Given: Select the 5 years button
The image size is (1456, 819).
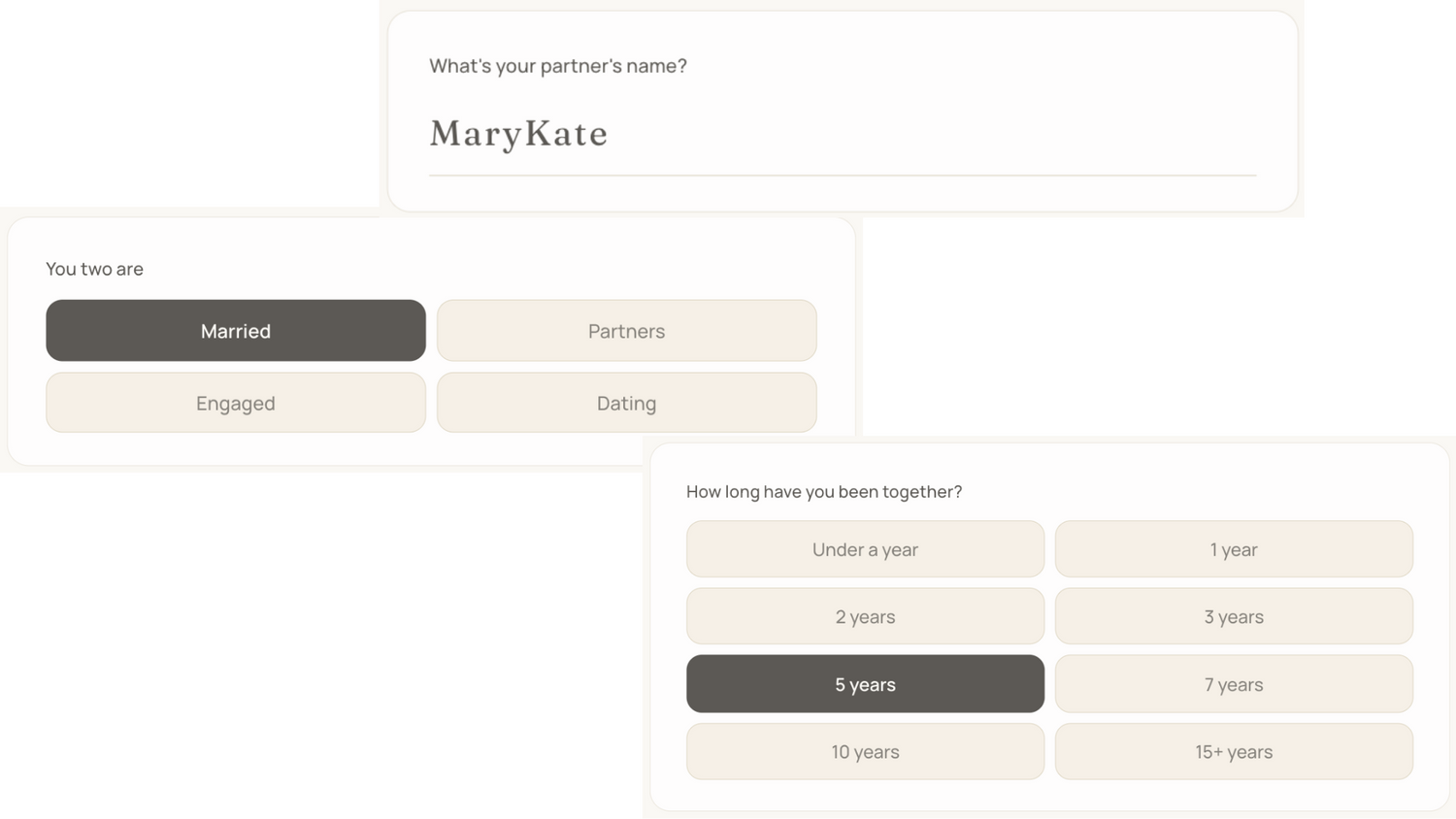Looking at the screenshot, I should point(865,684).
